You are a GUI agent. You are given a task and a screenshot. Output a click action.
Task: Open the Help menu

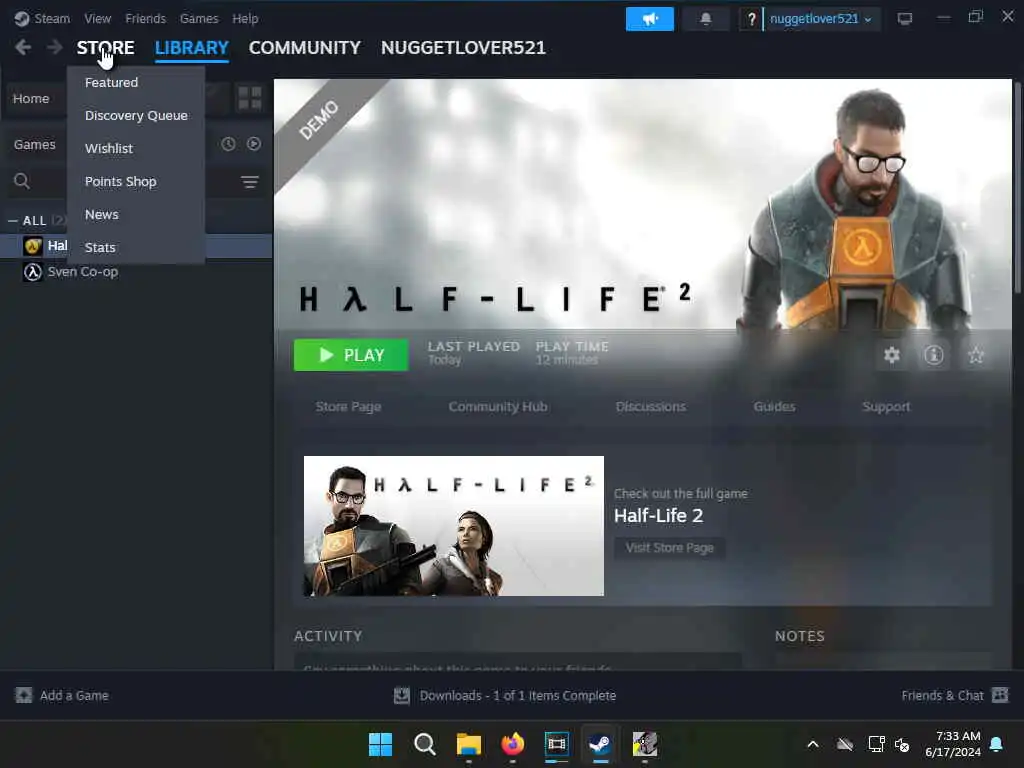pyautogui.click(x=245, y=18)
